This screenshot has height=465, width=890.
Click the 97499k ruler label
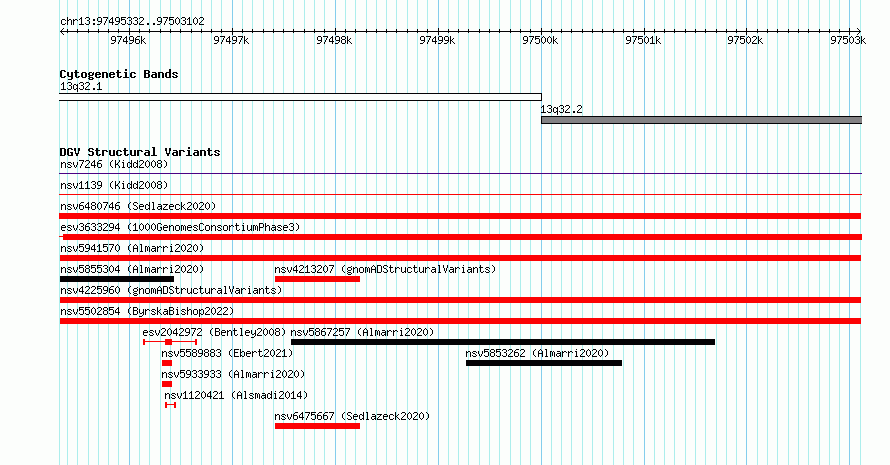437,40
